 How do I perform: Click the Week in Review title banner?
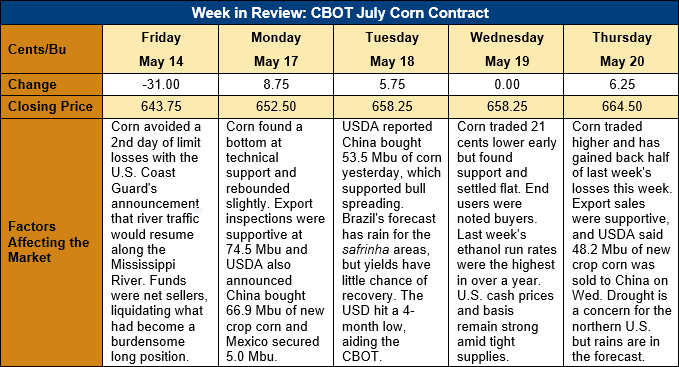340,13
